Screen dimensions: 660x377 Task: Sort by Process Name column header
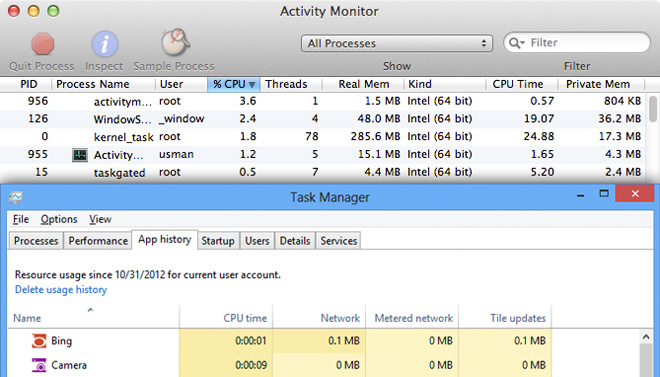click(x=103, y=84)
